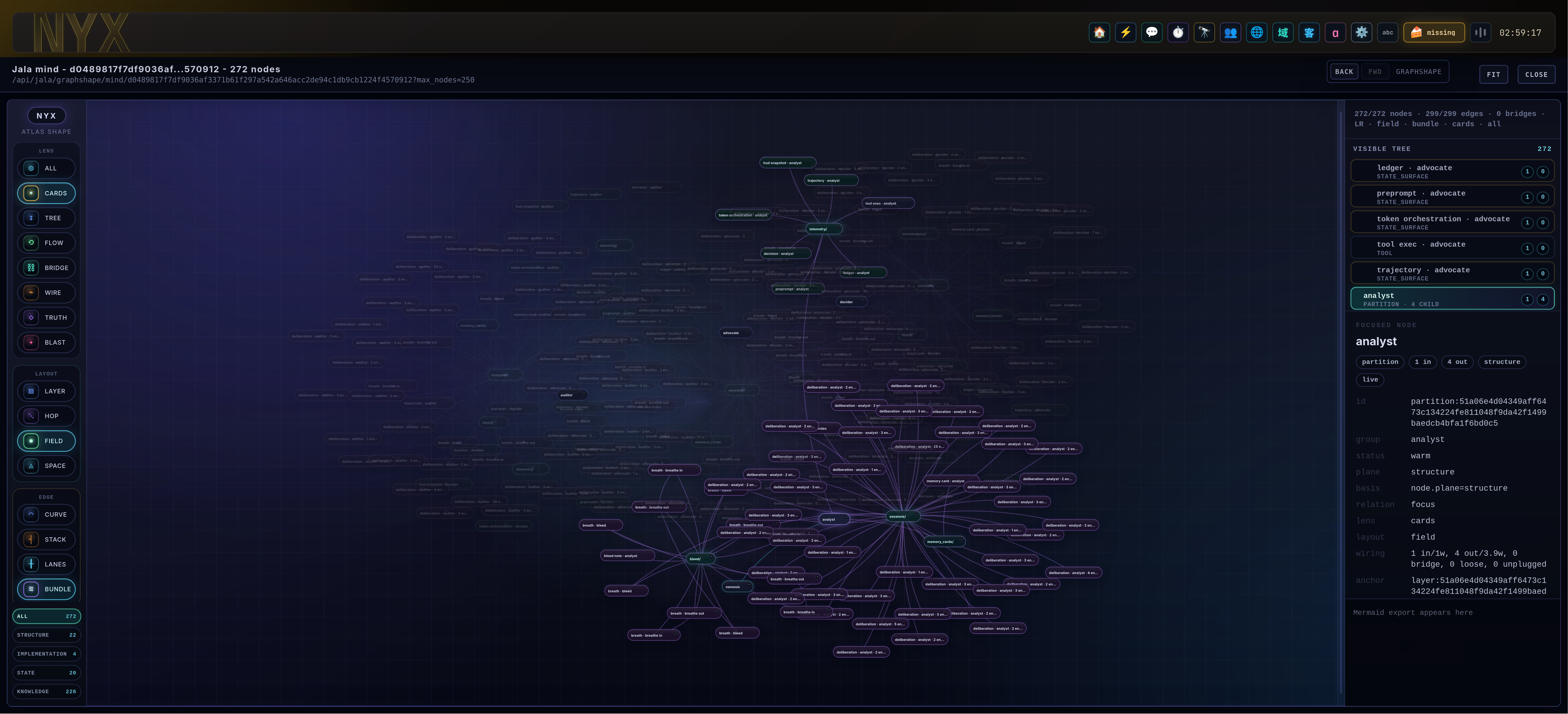Image resolution: width=1568 pixels, height=714 pixels.
Task: Click the NYX atlas shape badge
Action: pos(46,116)
